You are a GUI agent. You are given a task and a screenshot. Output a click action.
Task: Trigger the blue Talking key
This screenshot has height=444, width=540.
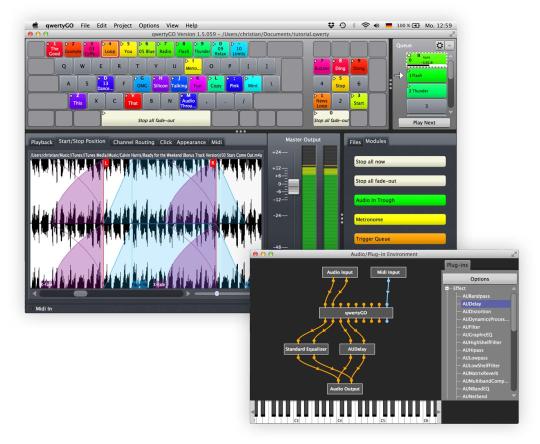(179, 84)
